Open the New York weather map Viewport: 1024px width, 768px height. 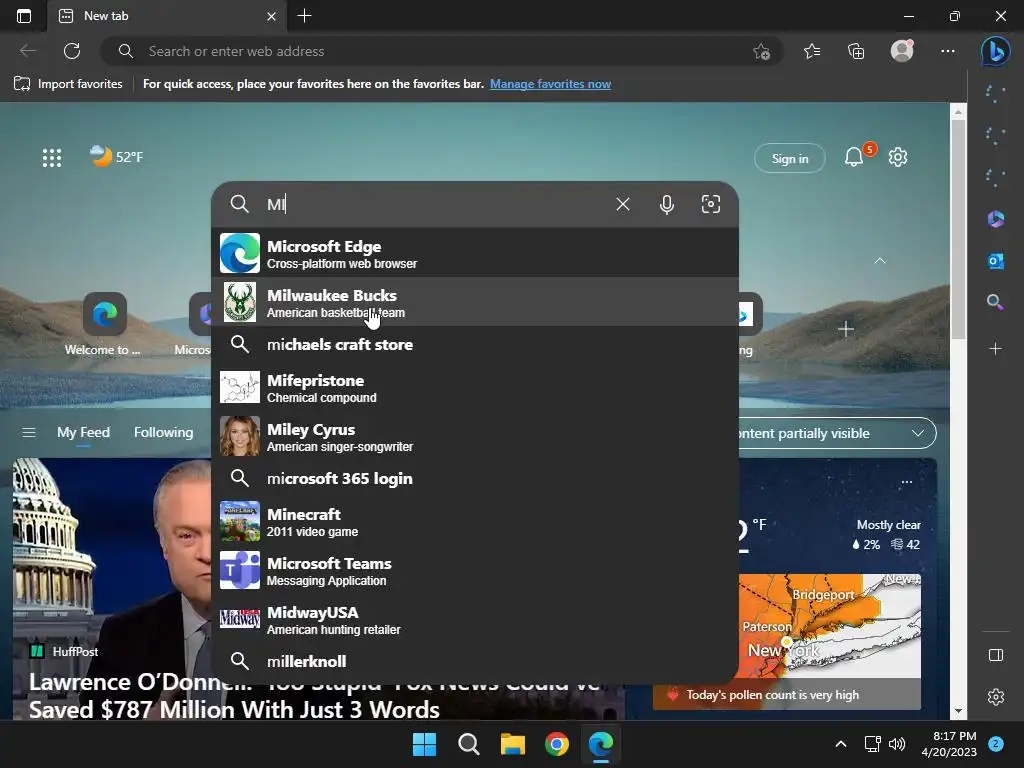point(829,626)
